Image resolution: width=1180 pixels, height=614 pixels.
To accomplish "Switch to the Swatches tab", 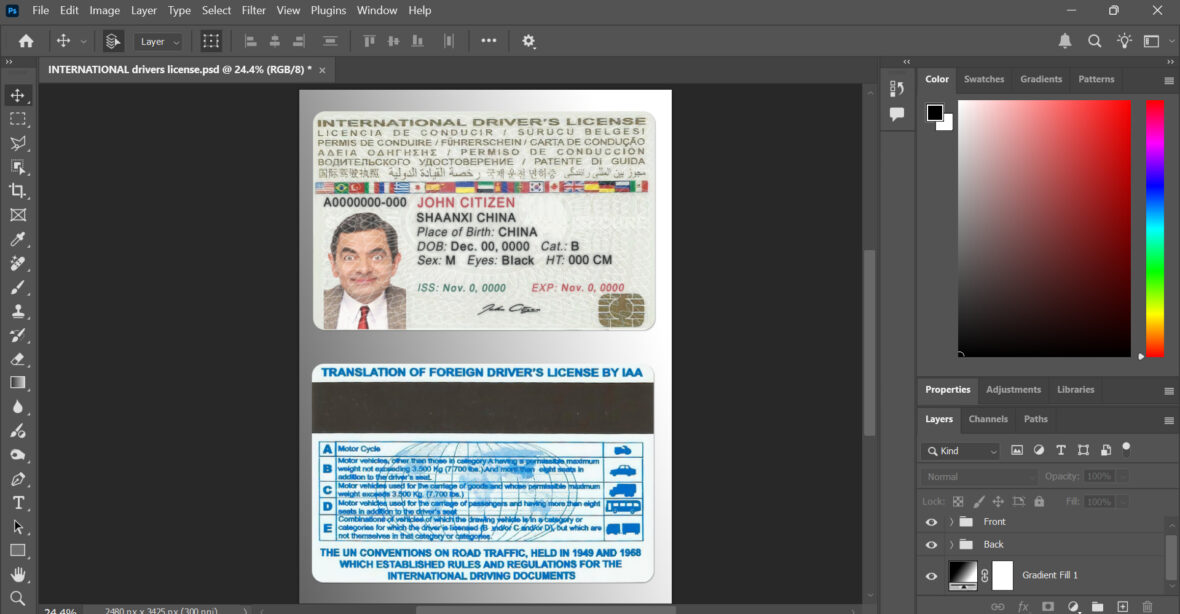I will (x=984, y=79).
